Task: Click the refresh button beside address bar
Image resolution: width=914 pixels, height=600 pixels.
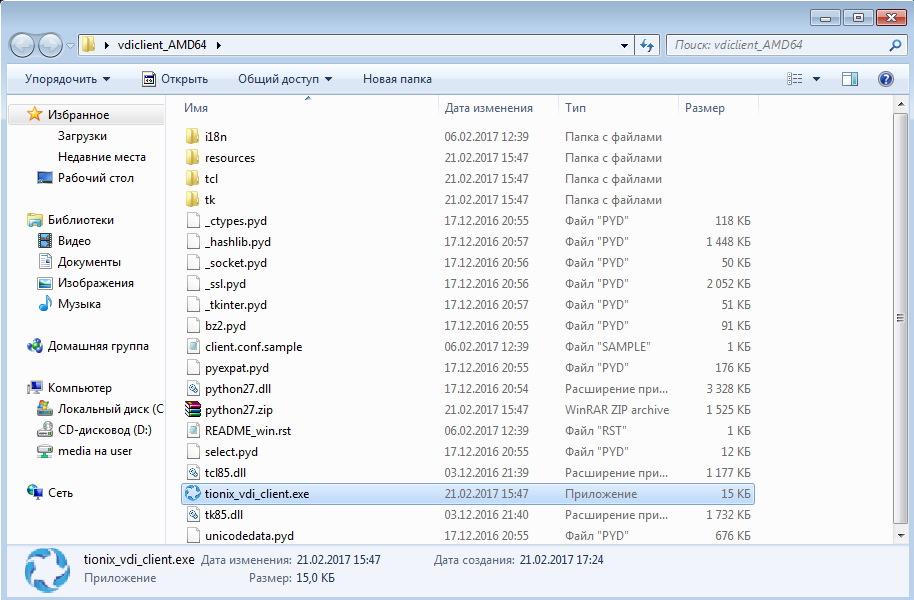Action: pyautogui.click(x=647, y=45)
